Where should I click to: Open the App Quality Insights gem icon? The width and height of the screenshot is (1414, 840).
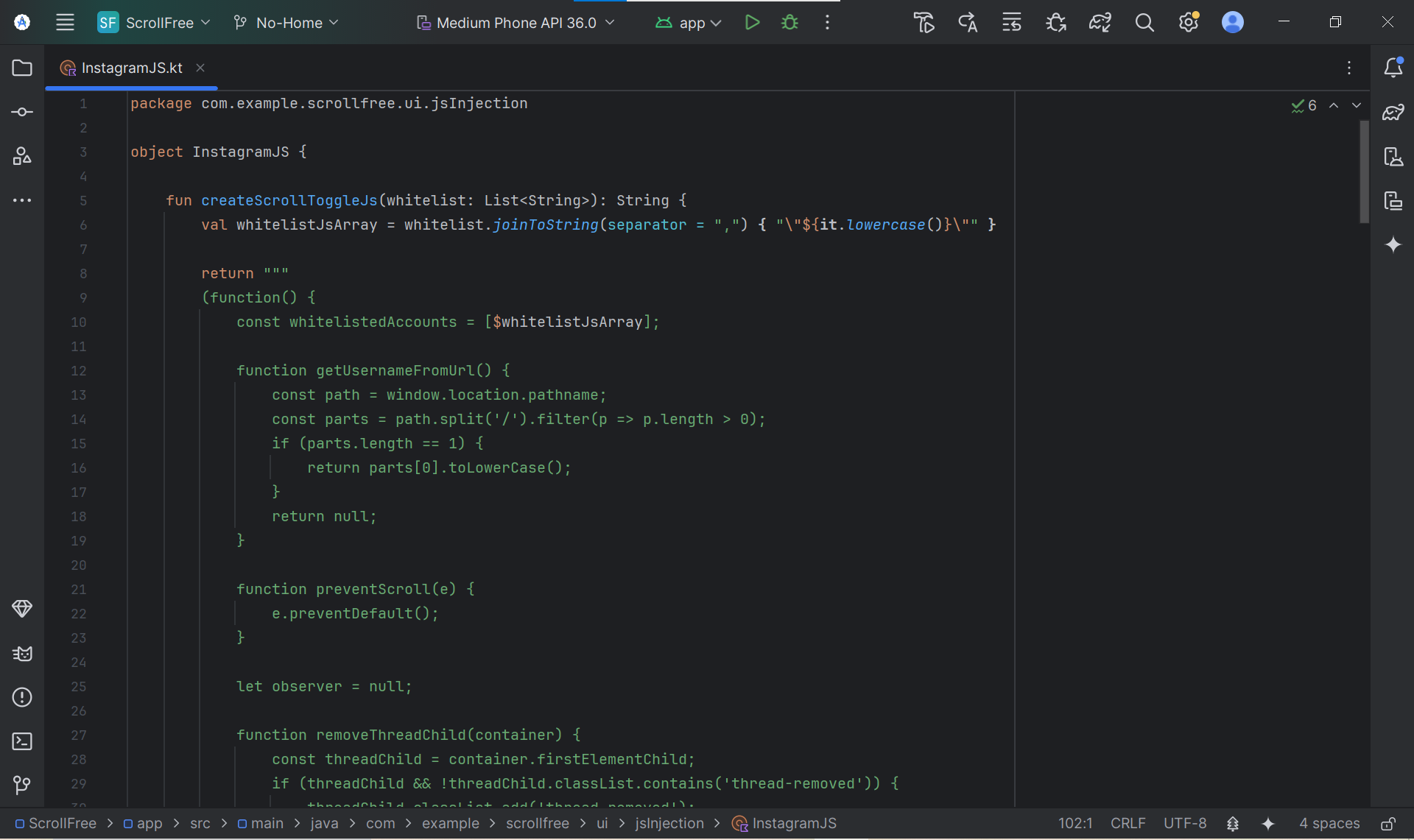[22, 608]
